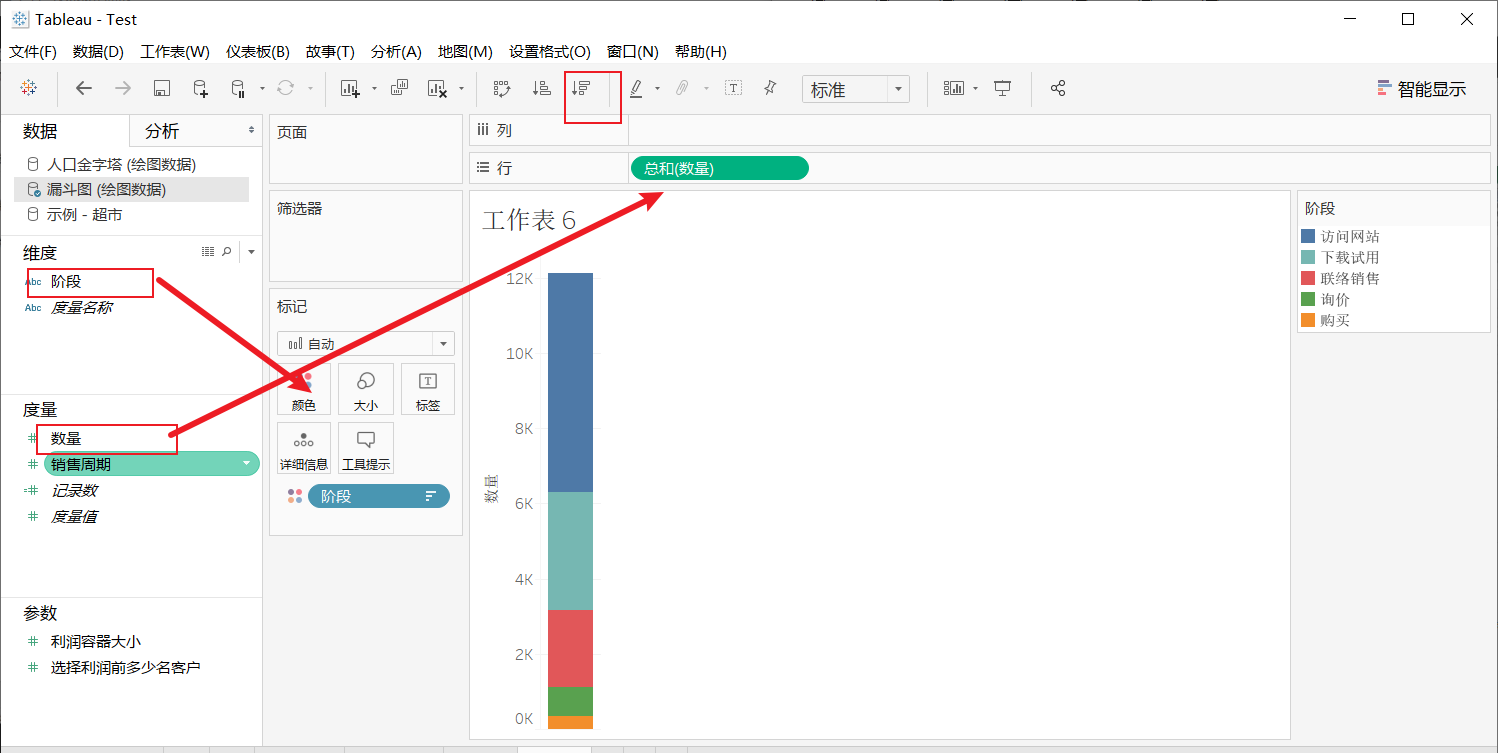Create a new worksheet from the toolbar
Image resolution: width=1498 pixels, height=753 pixels.
[x=350, y=88]
